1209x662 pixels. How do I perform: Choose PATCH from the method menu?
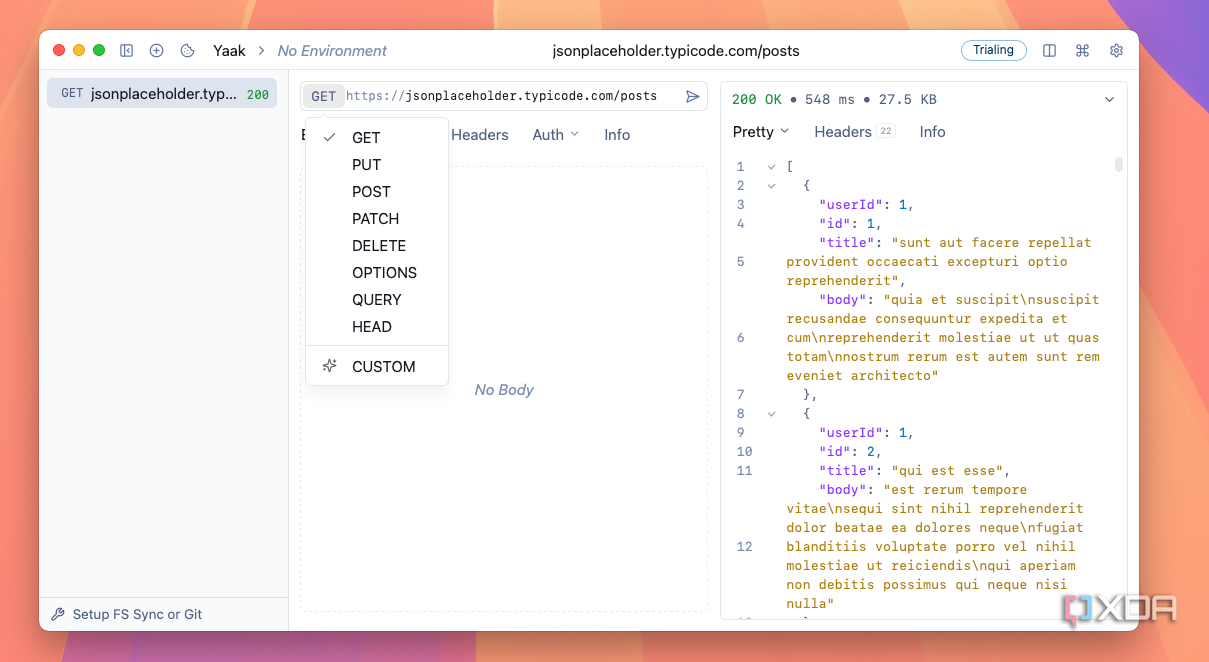[377, 219]
